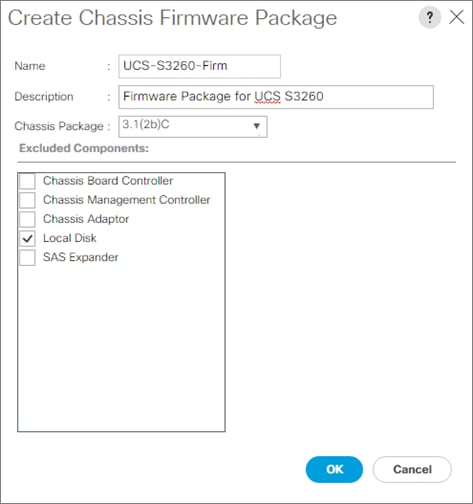Expand the Chassis Package dropdown arrow
This screenshot has width=473, height=504.
(256, 126)
